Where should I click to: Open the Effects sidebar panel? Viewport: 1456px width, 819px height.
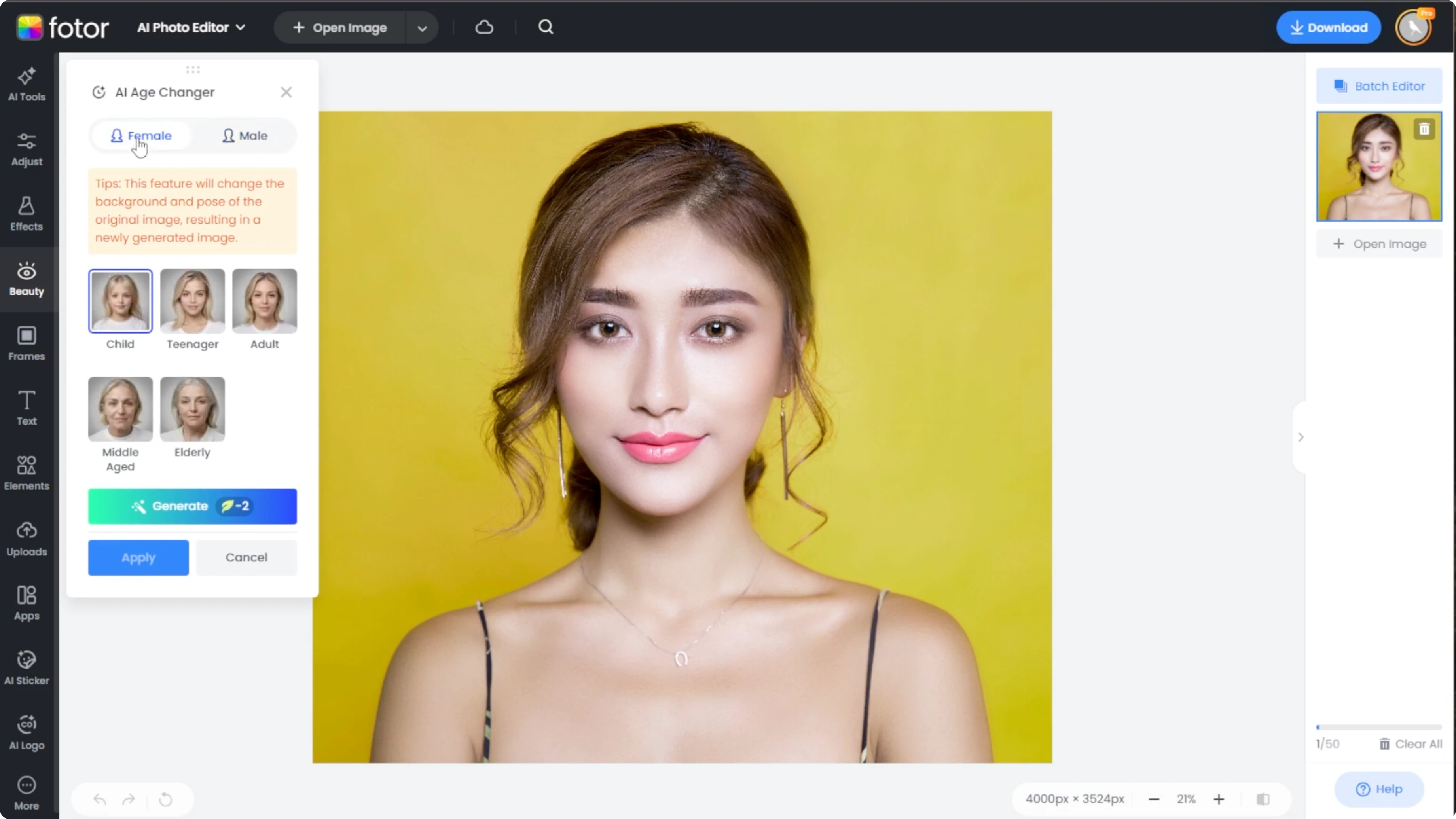[27, 215]
